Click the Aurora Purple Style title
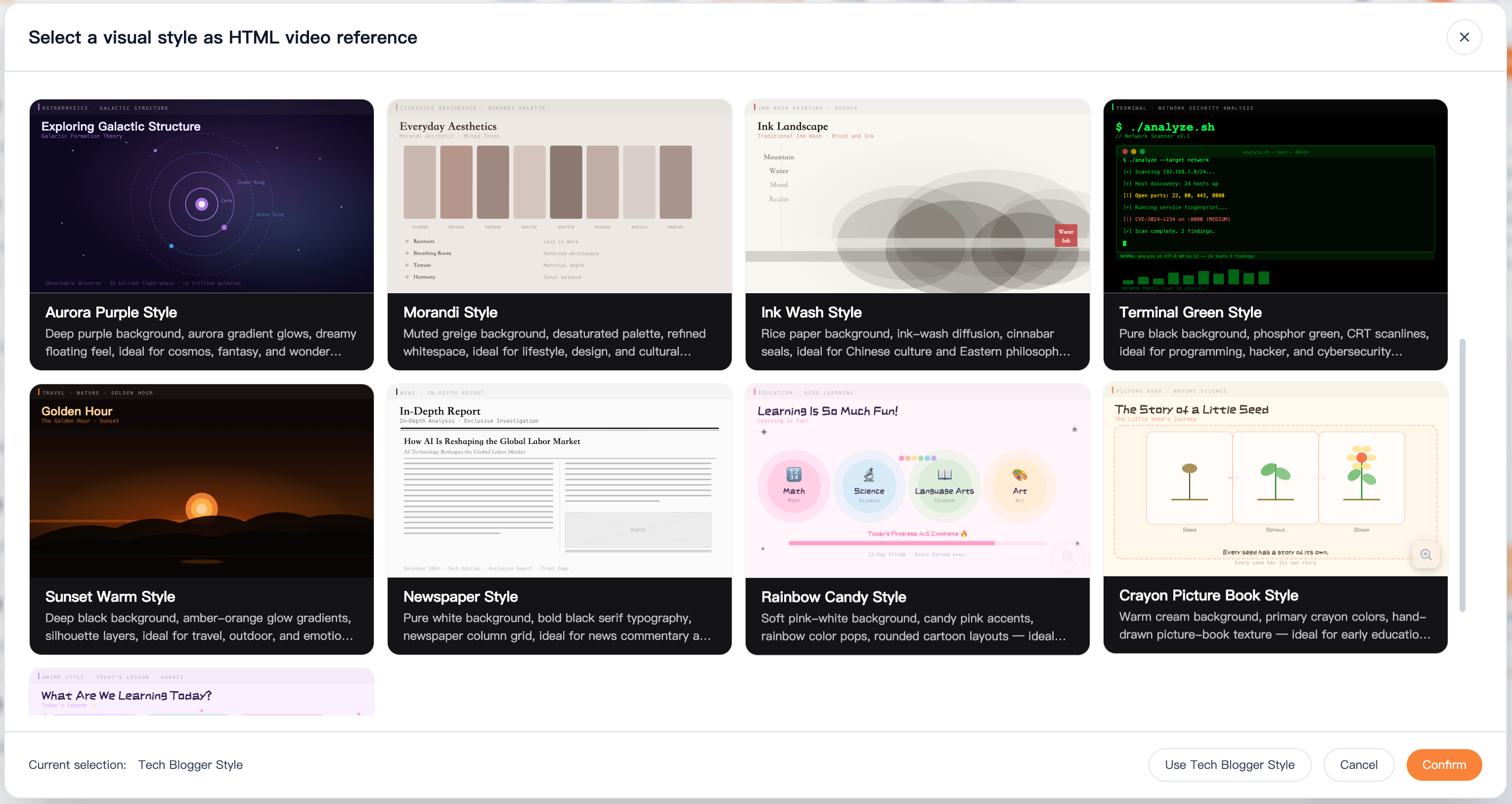The height and width of the screenshot is (804, 1512). tap(111, 312)
